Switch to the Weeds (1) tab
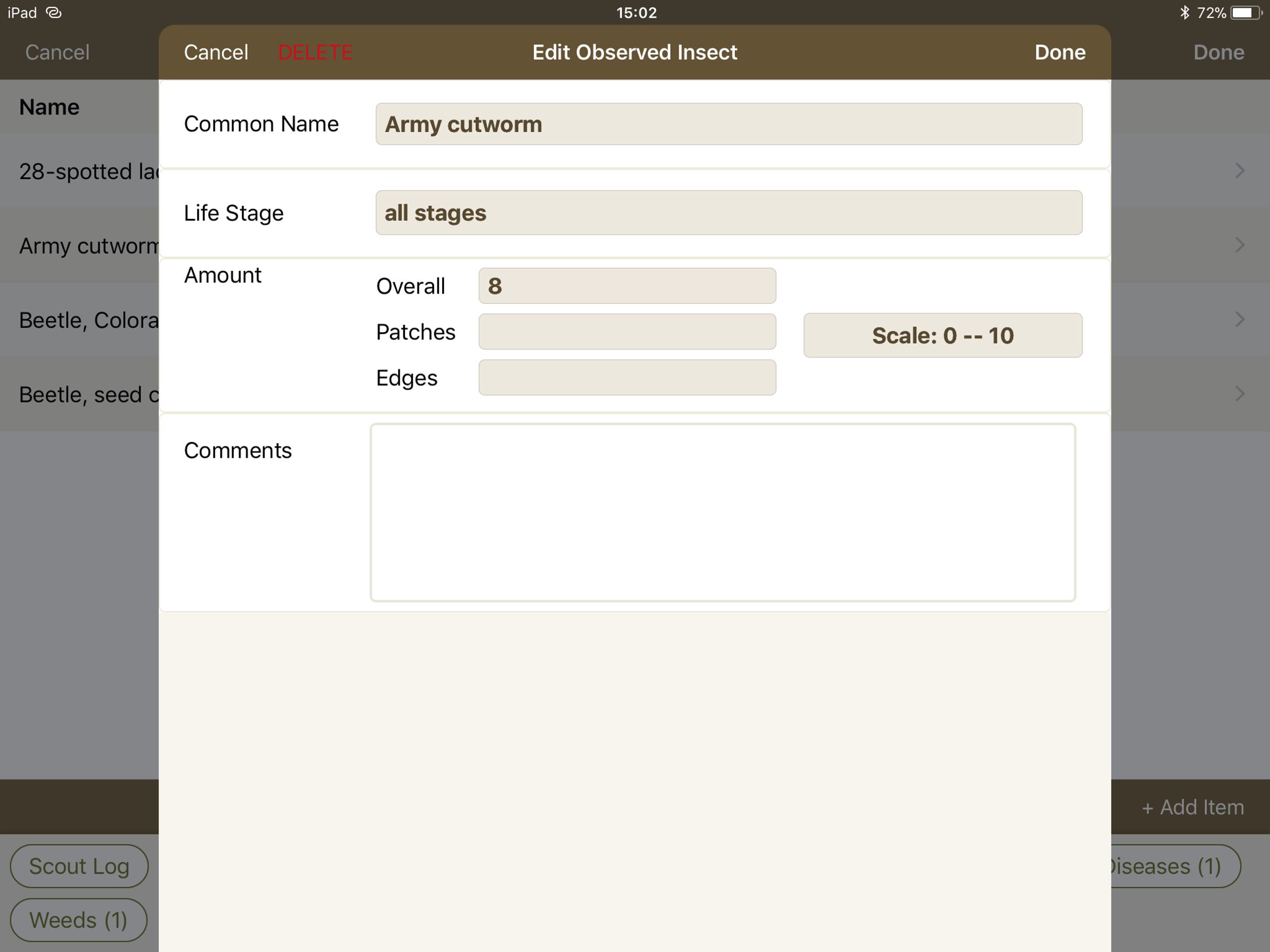This screenshot has width=1270, height=952. click(79, 920)
